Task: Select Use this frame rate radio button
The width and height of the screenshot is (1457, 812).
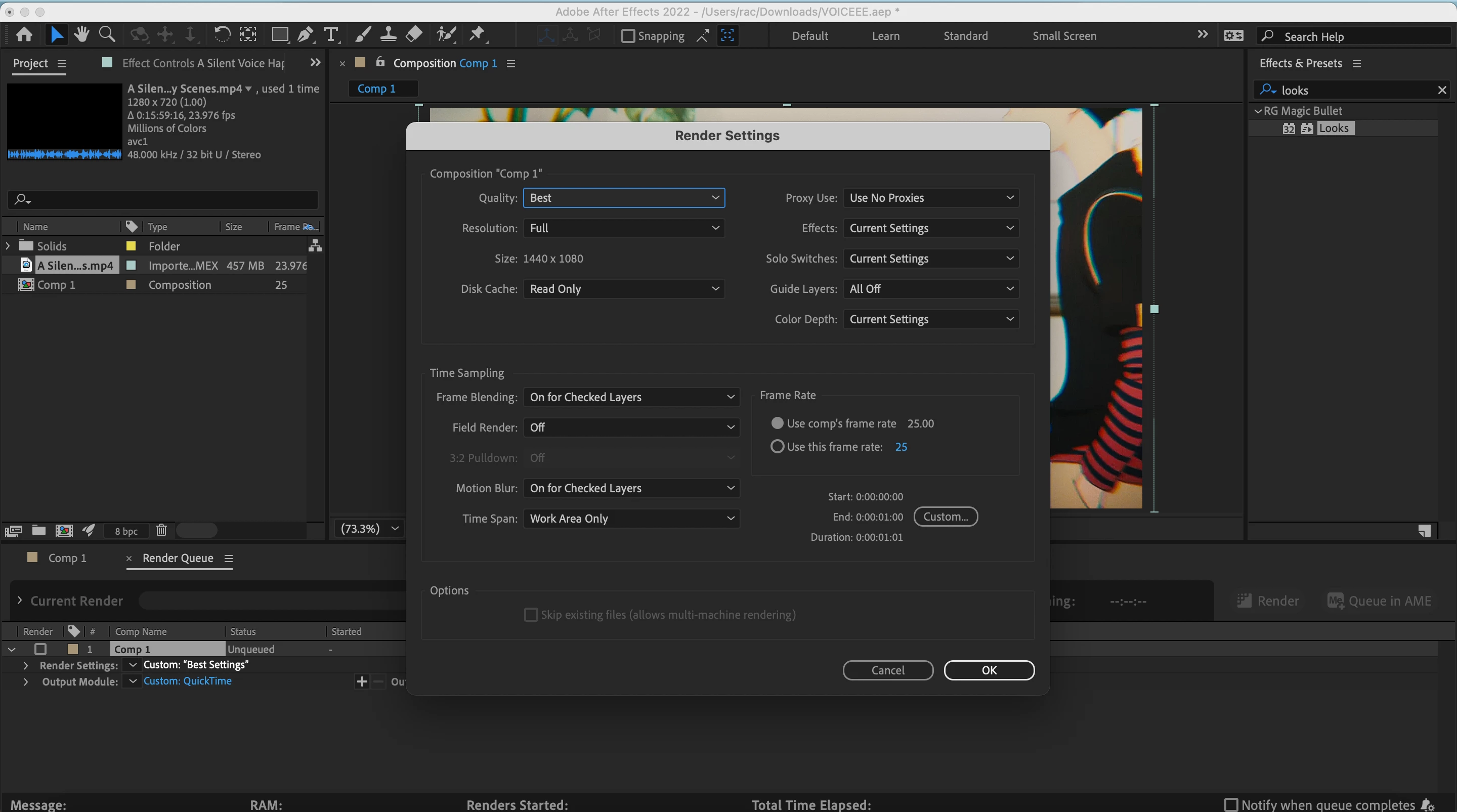Action: [x=778, y=447]
